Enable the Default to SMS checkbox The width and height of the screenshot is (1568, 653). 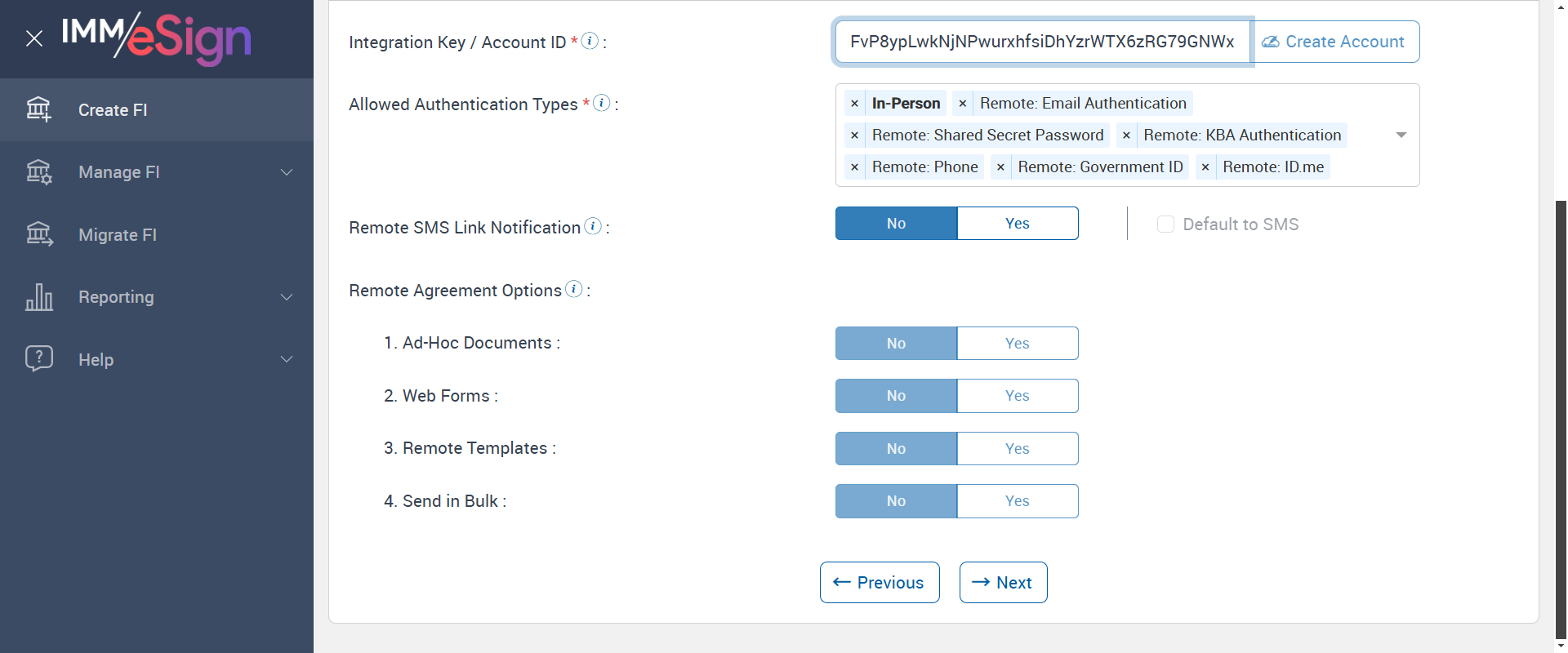1165,224
